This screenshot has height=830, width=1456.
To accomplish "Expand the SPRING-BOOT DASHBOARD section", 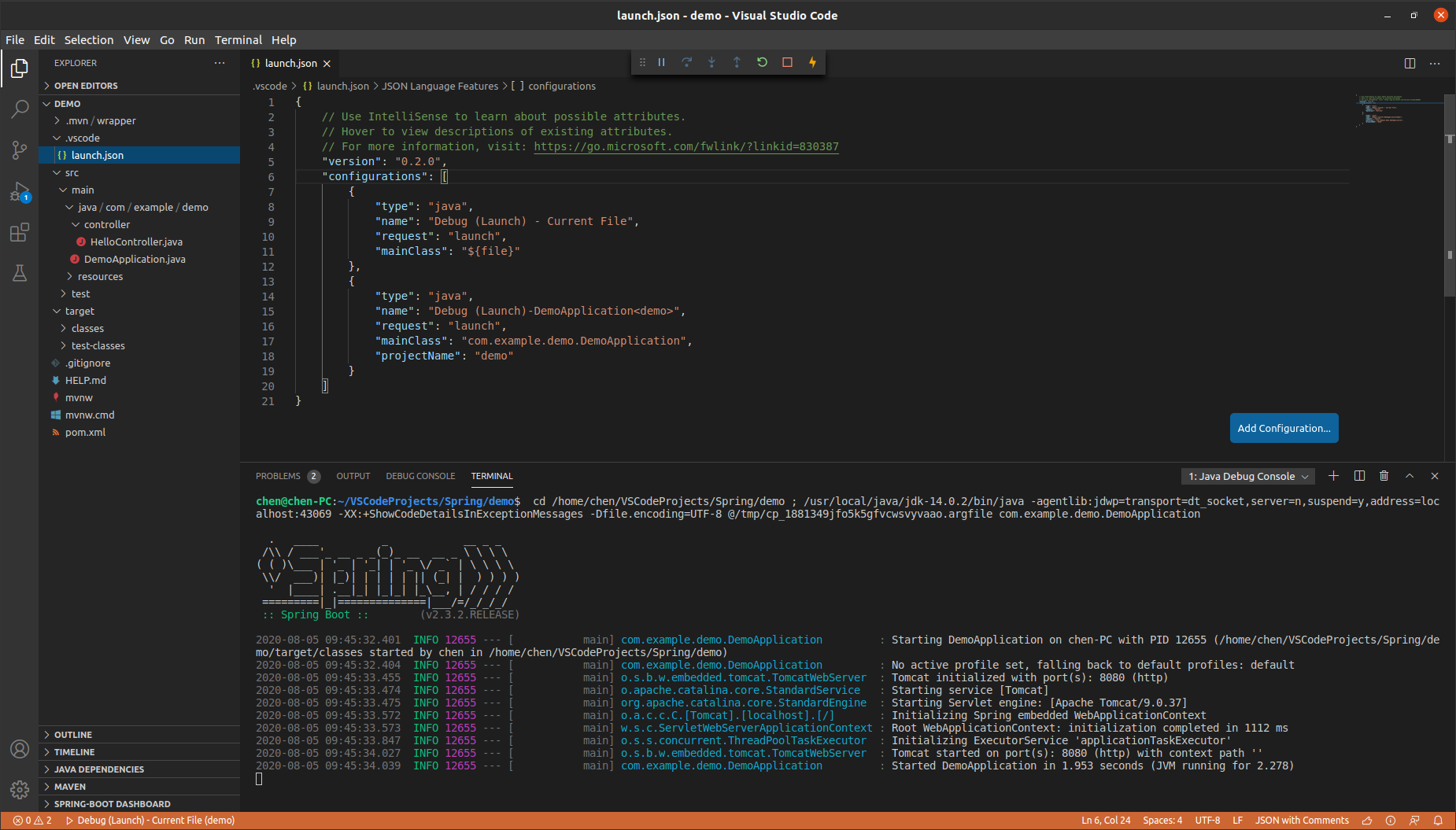I will tap(139, 804).
